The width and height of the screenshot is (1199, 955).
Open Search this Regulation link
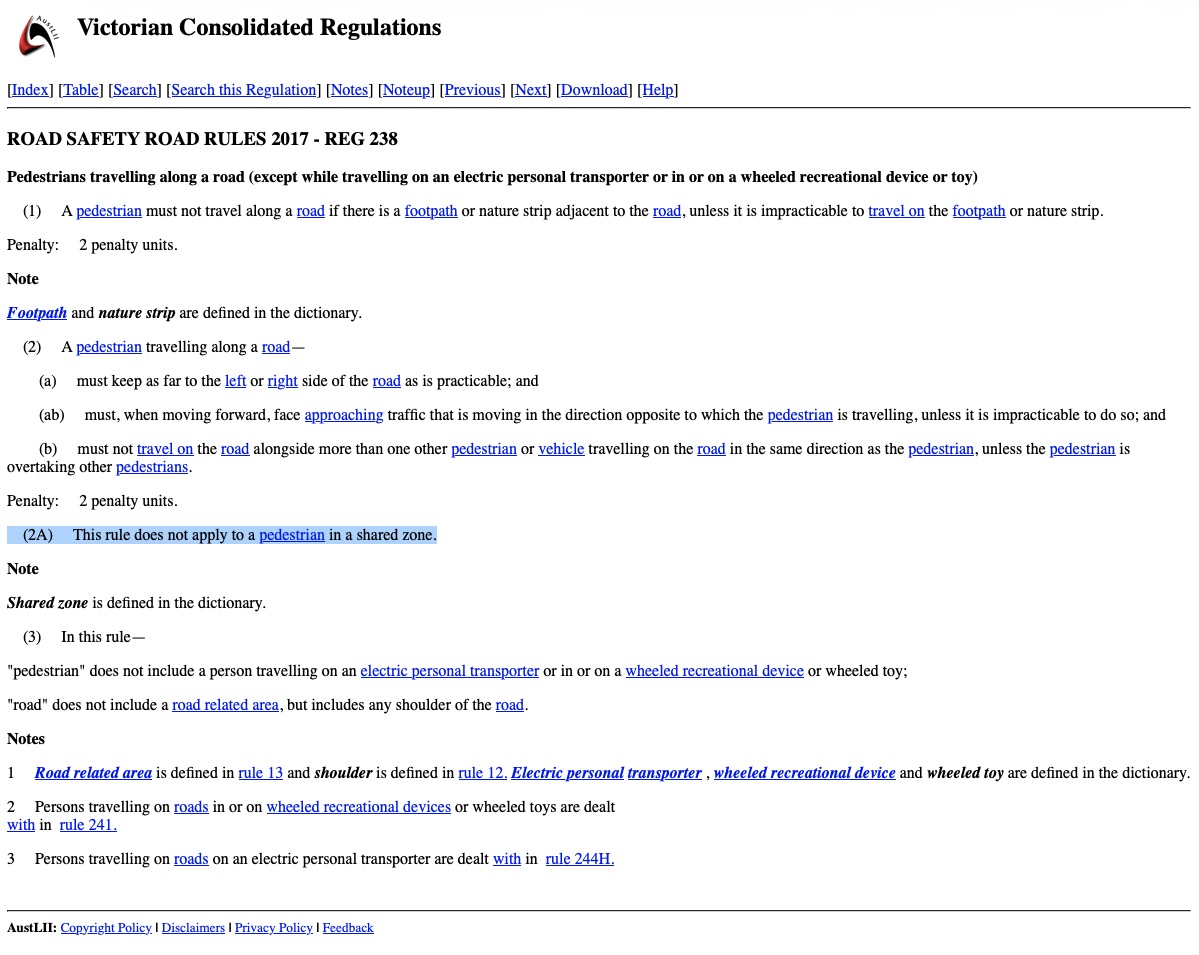[243, 90]
